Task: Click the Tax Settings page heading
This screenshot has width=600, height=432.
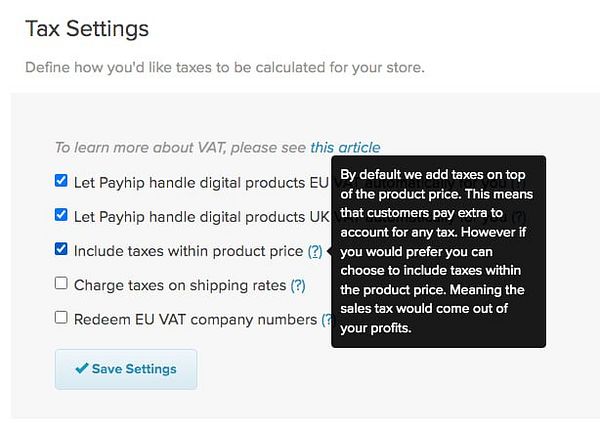Action: click(87, 29)
